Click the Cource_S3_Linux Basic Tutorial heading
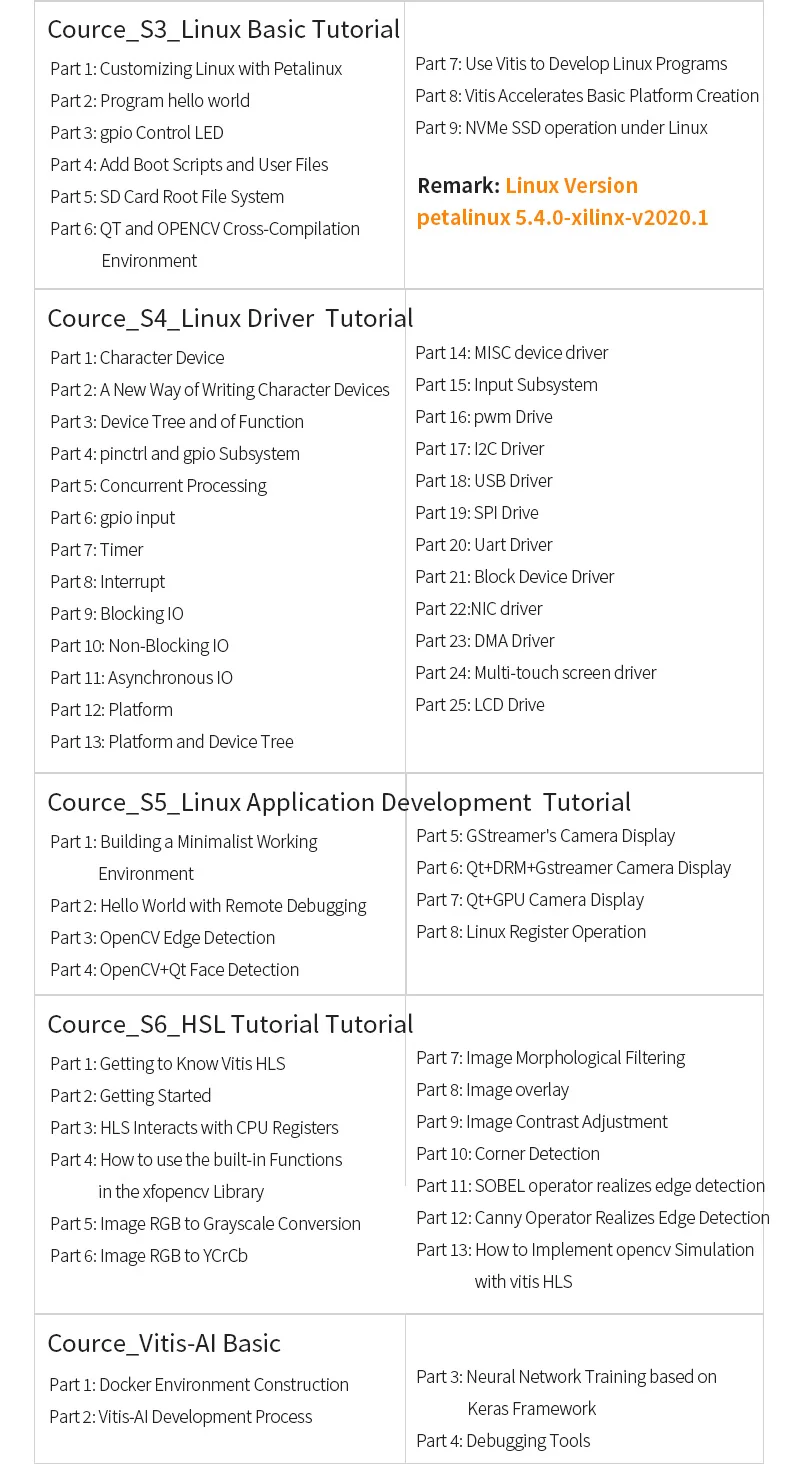 (x=224, y=29)
